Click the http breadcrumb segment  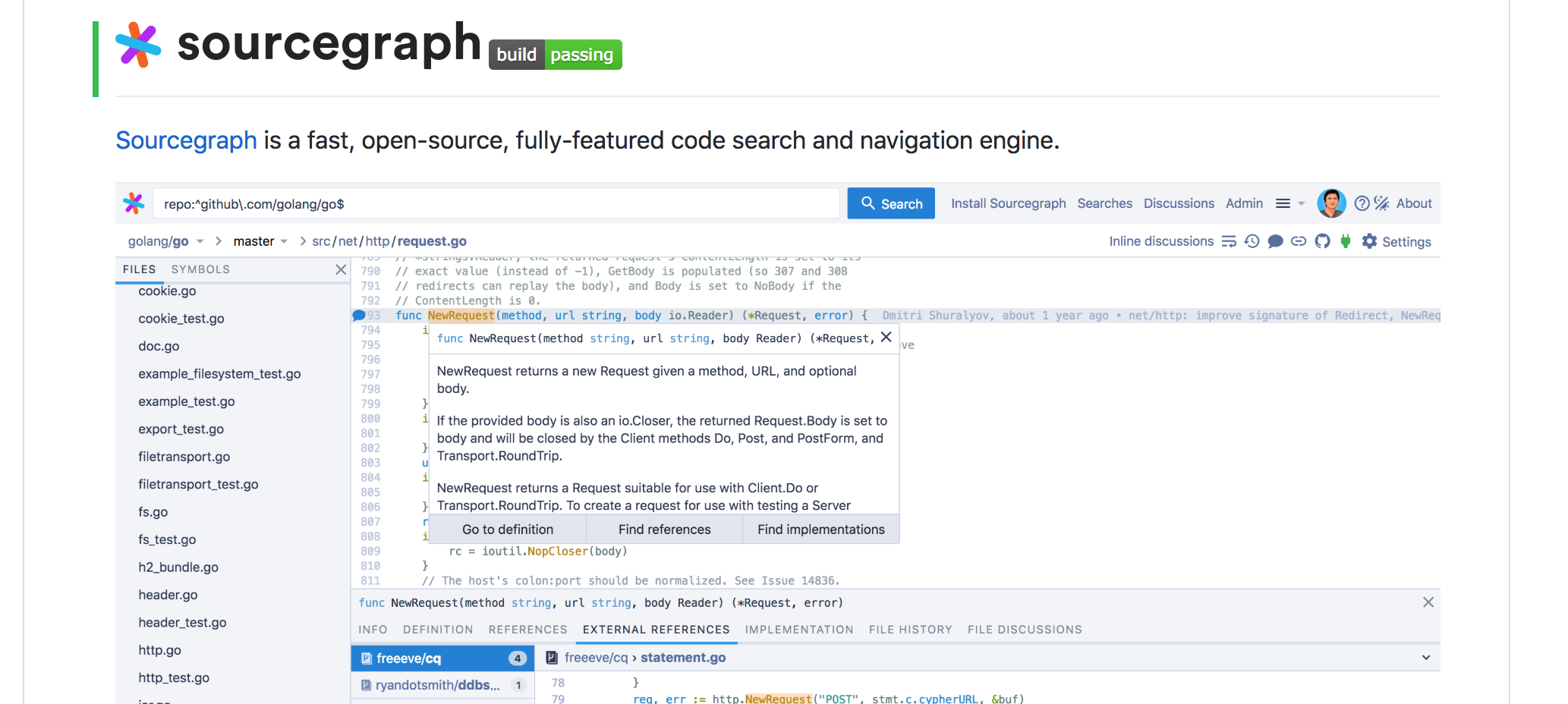click(x=377, y=241)
